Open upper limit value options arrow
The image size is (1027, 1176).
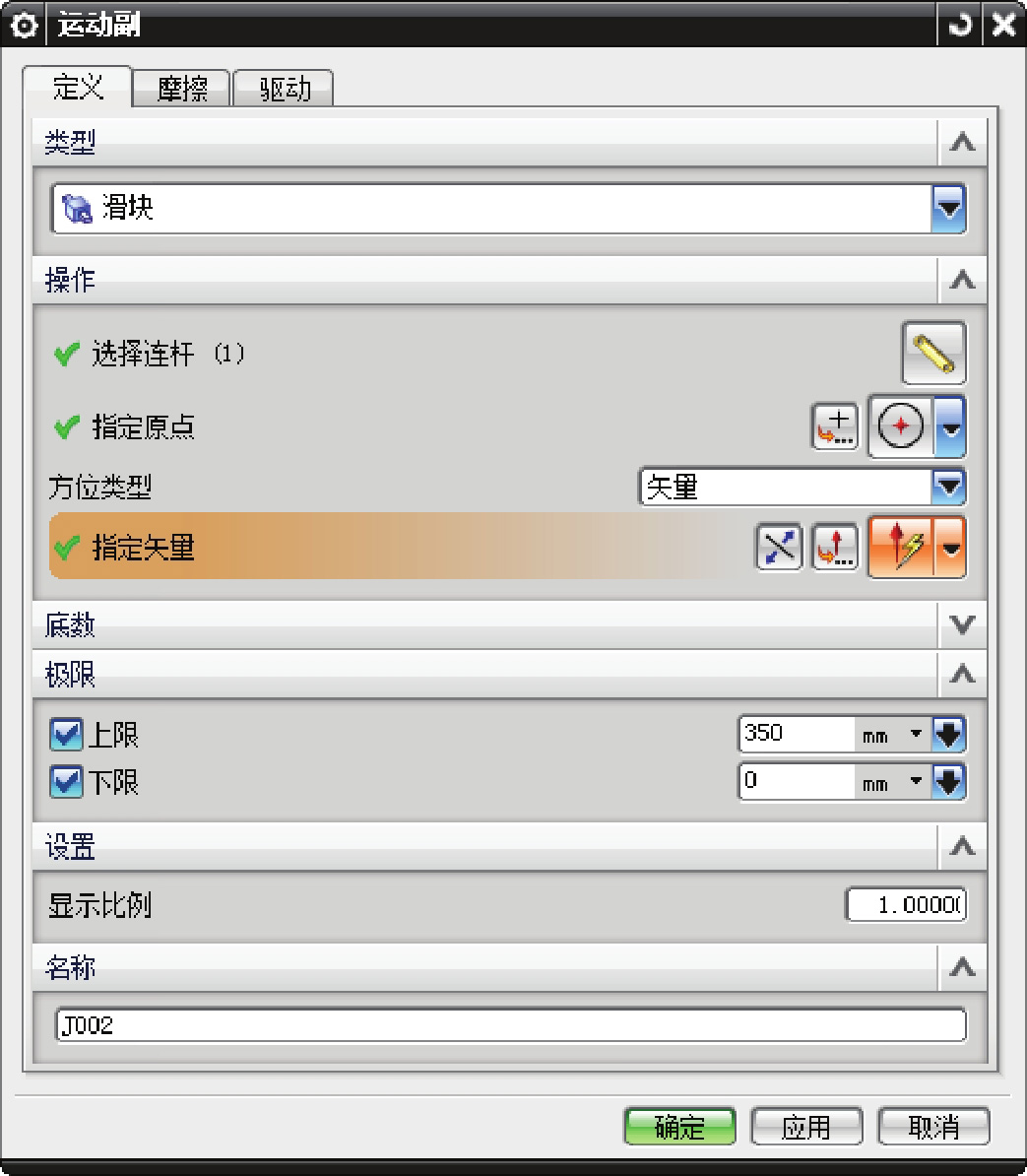948,734
